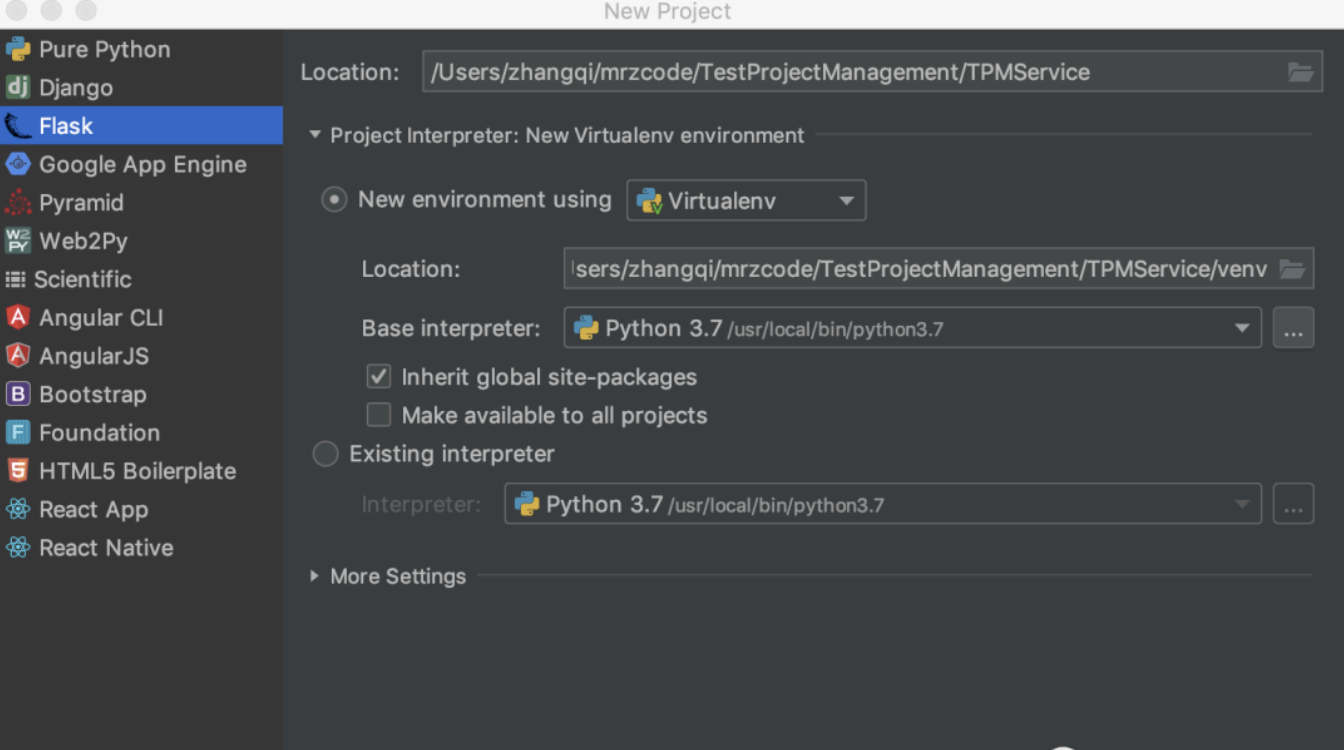Click the Inherit global site-packages label
This screenshot has height=750, width=1344.
(549, 377)
